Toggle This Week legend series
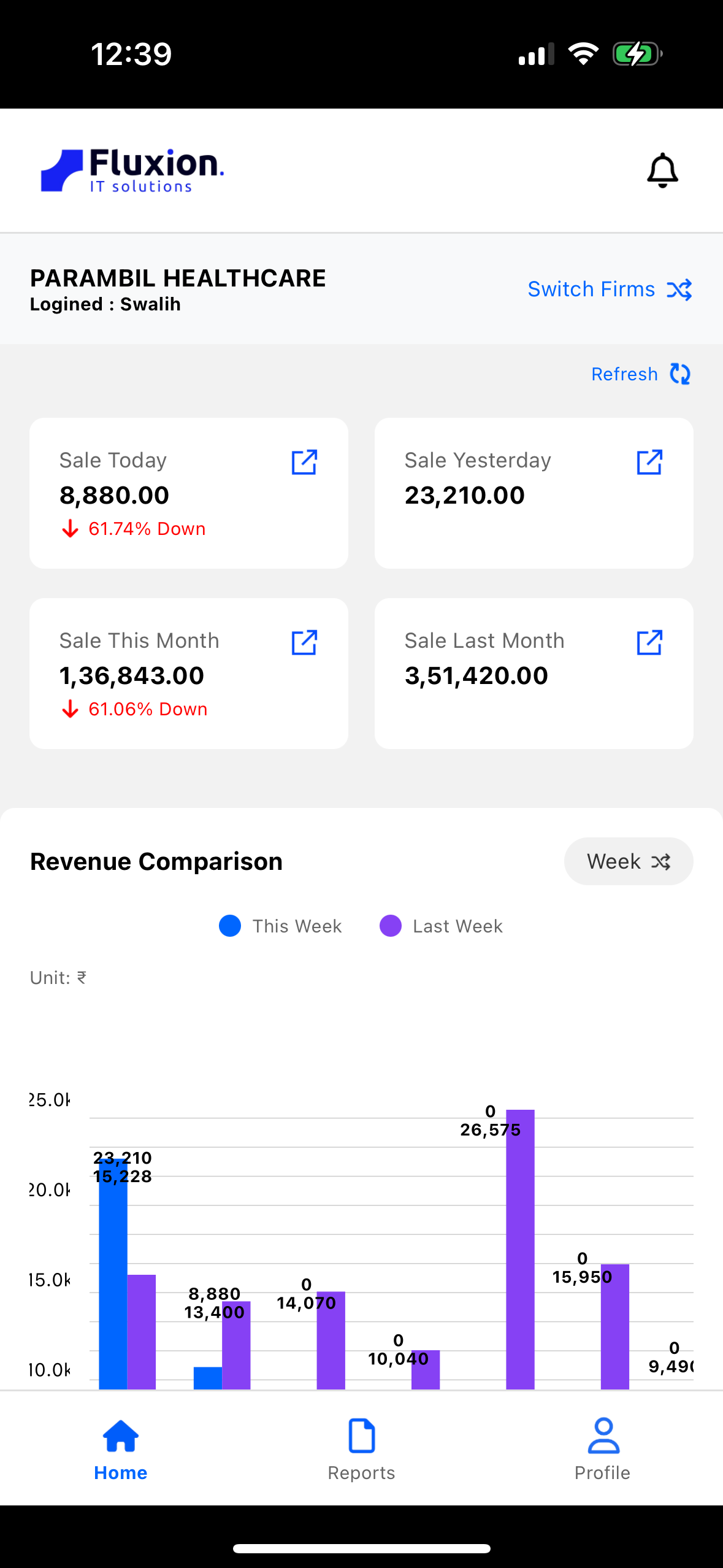 [x=280, y=926]
